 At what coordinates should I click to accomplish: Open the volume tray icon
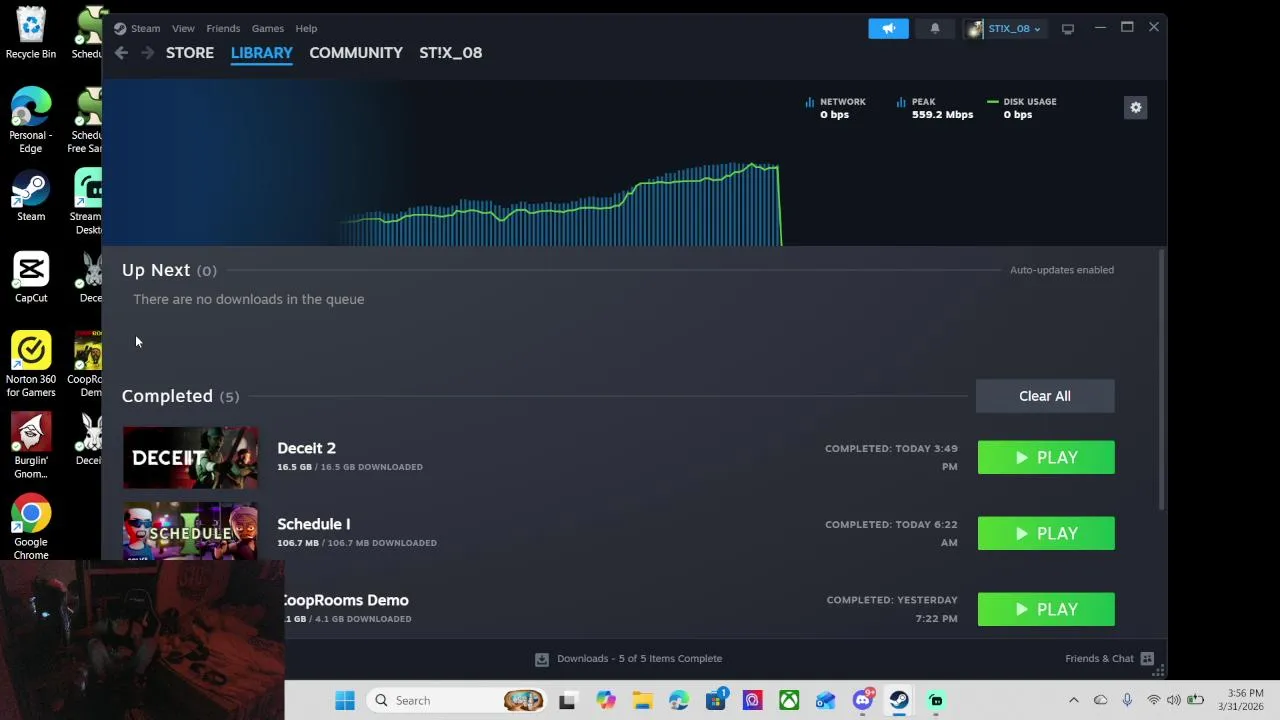pos(1173,700)
